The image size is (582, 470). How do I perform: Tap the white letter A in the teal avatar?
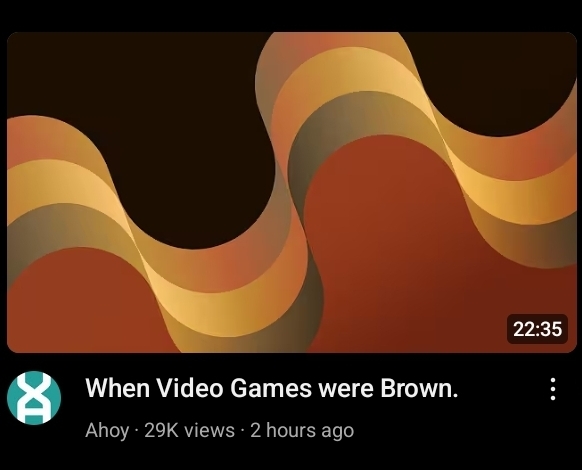pyautogui.click(x=34, y=412)
